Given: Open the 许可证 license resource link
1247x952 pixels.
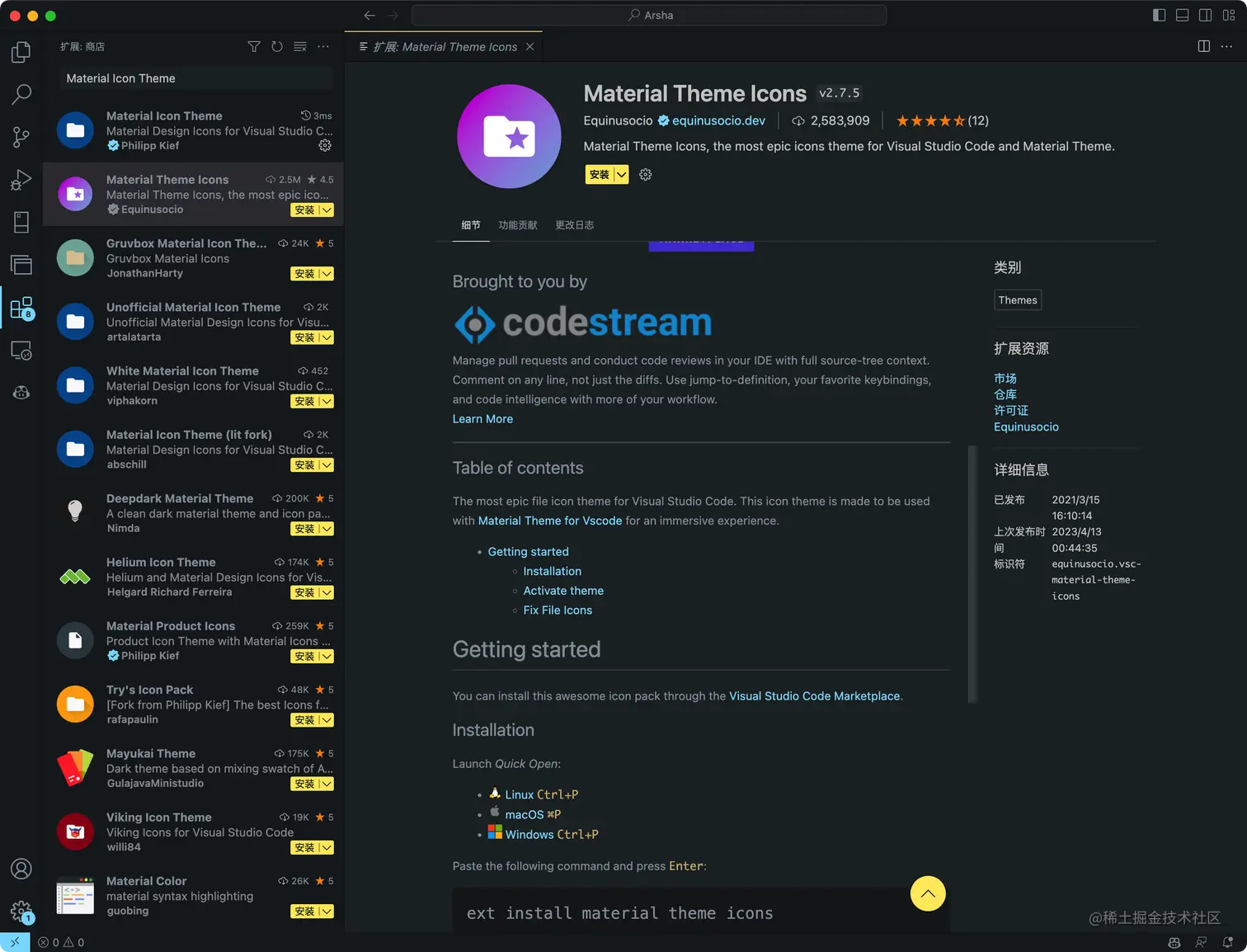Looking at the screenshot, I should [1010, 411].
